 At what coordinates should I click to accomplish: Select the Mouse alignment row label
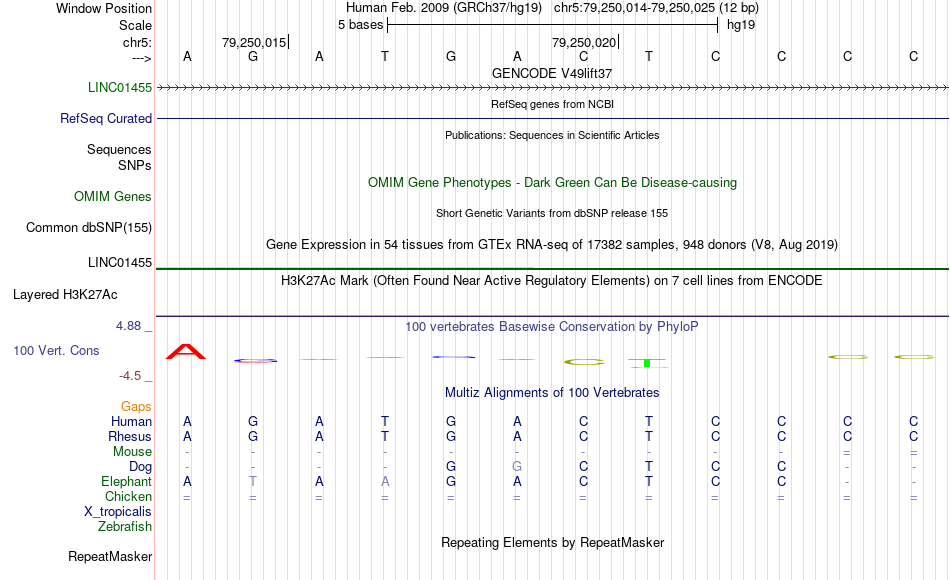pyautogui.click(x=133, y=452)
